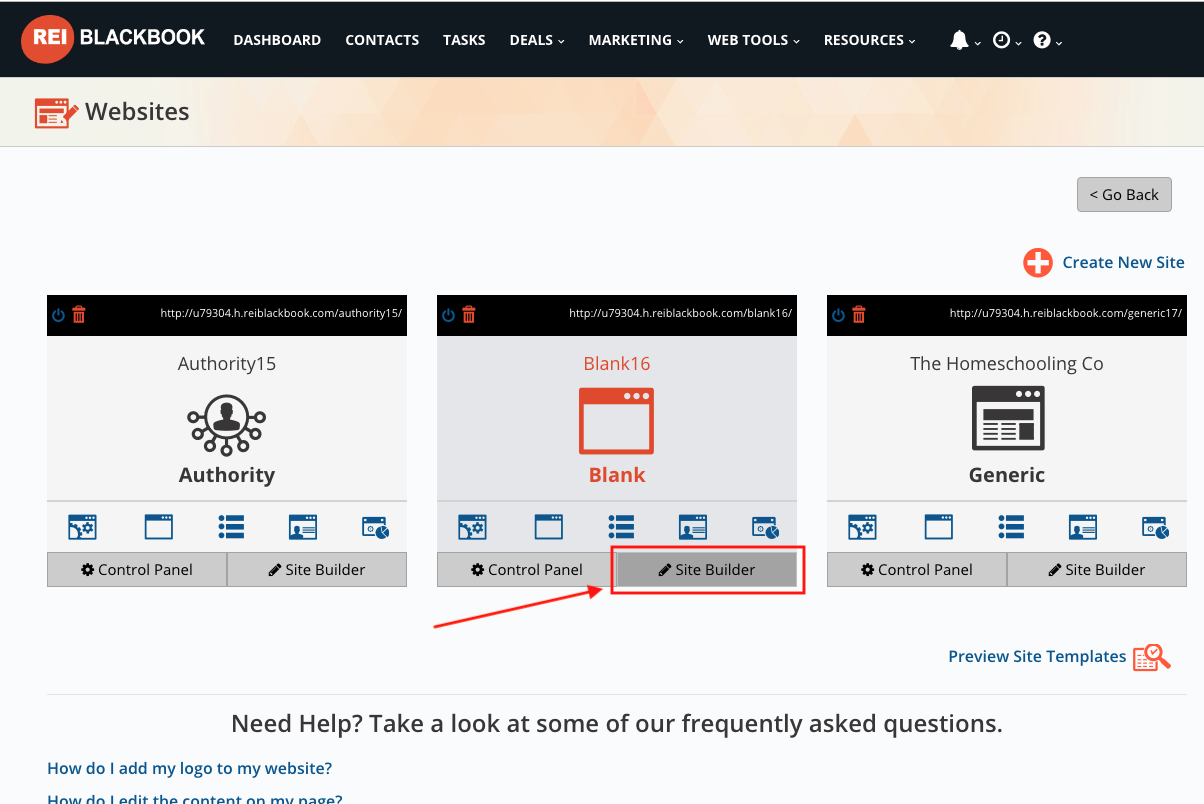Screen dimensions: 1204x804
Task: Open Blank16 profile card icon
Action: (693, 527)
